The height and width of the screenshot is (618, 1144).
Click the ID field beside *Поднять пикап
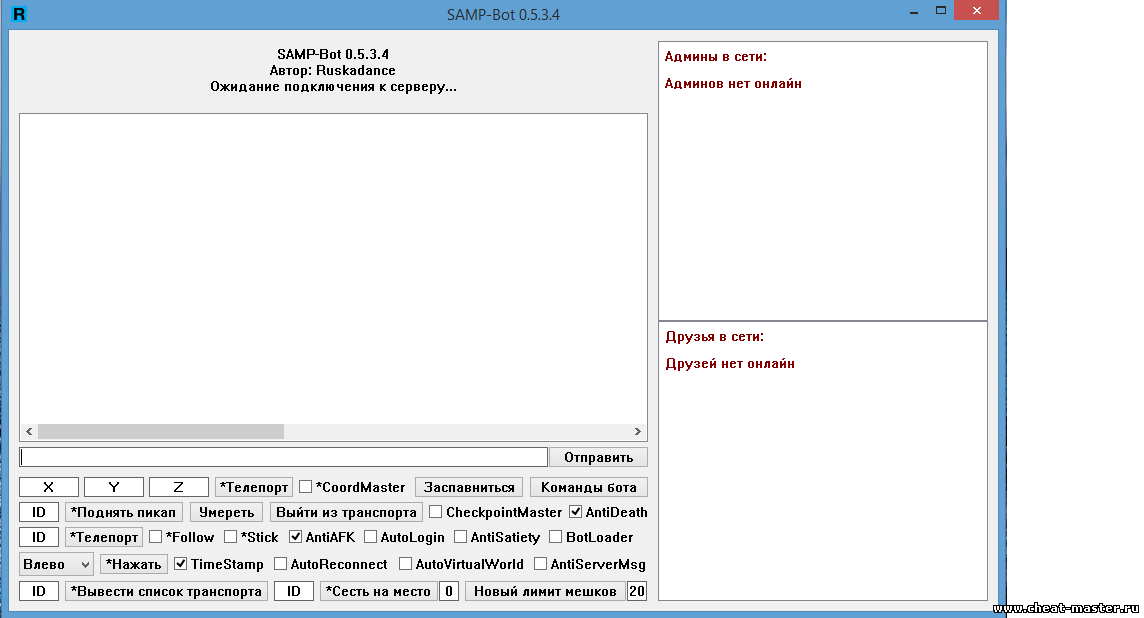point(39,512)
